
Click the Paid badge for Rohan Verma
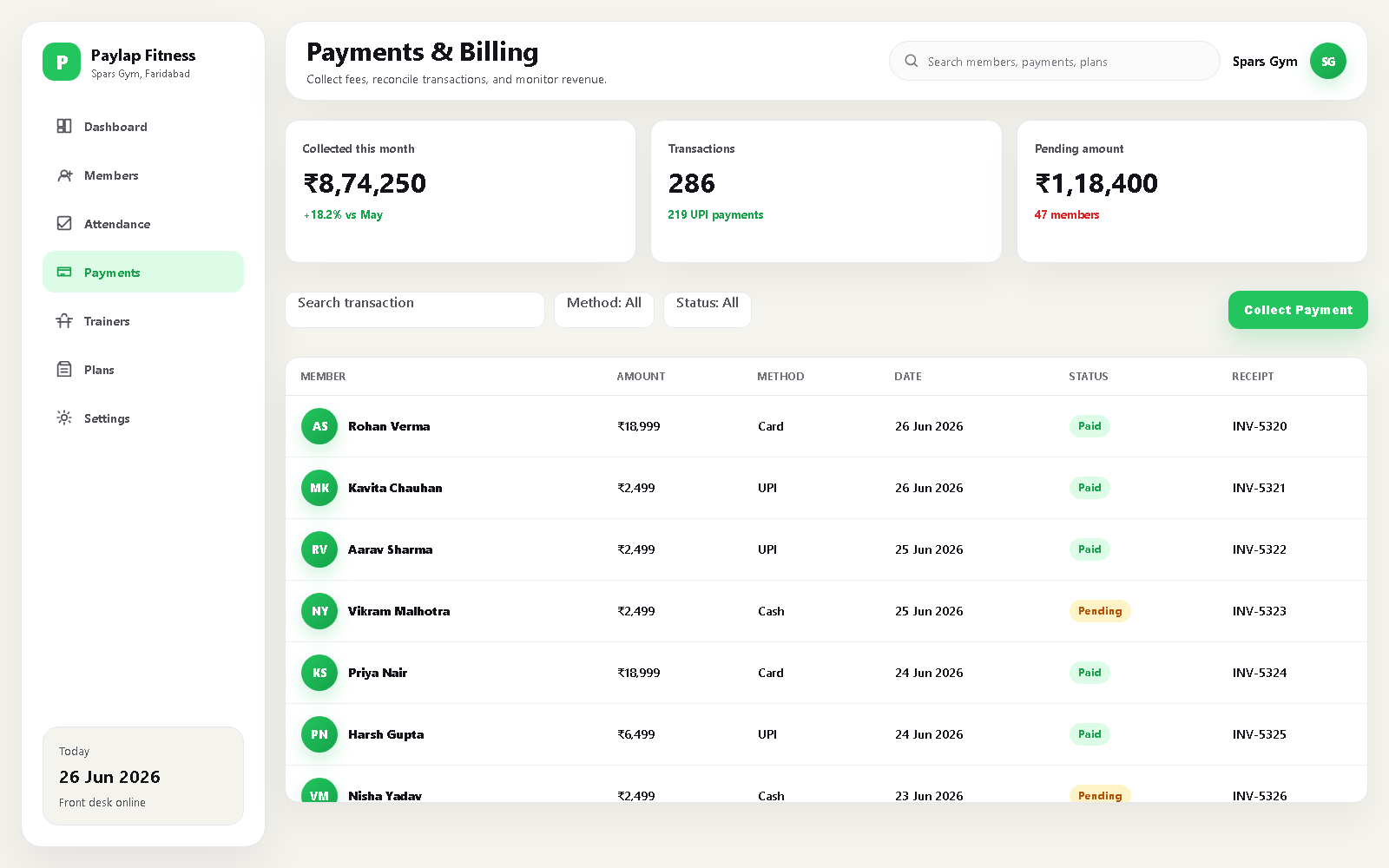[x=1089, y=426]
